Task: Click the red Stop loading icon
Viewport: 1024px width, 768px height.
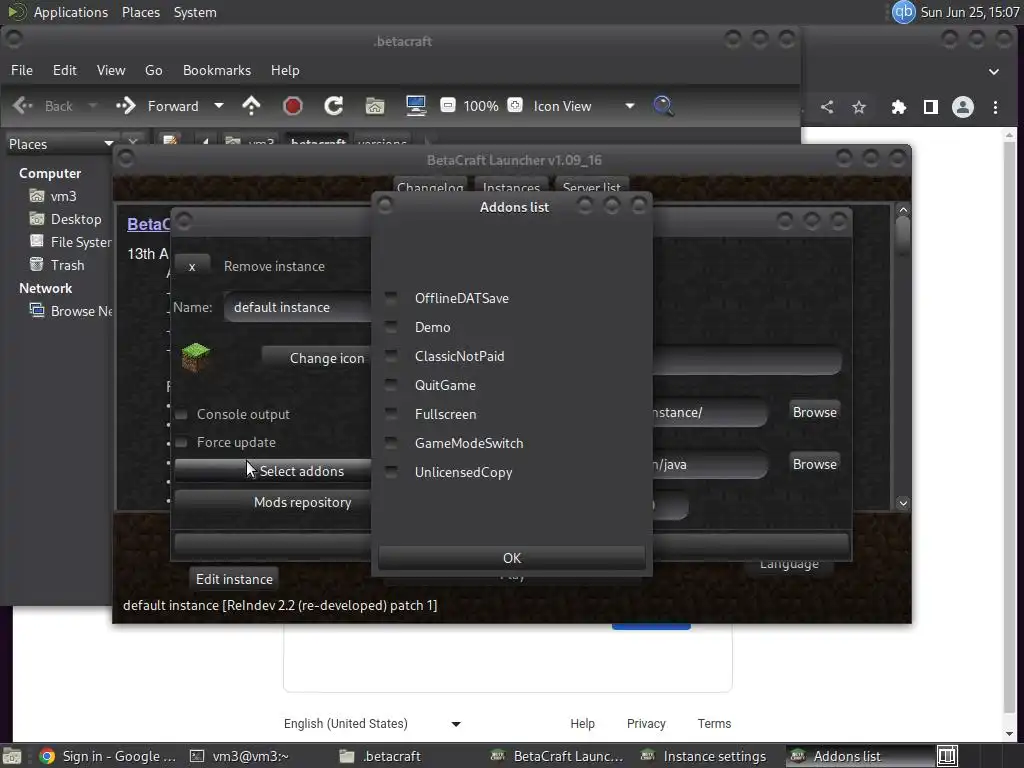Action: pyautogui.click(x=293, y=105)
